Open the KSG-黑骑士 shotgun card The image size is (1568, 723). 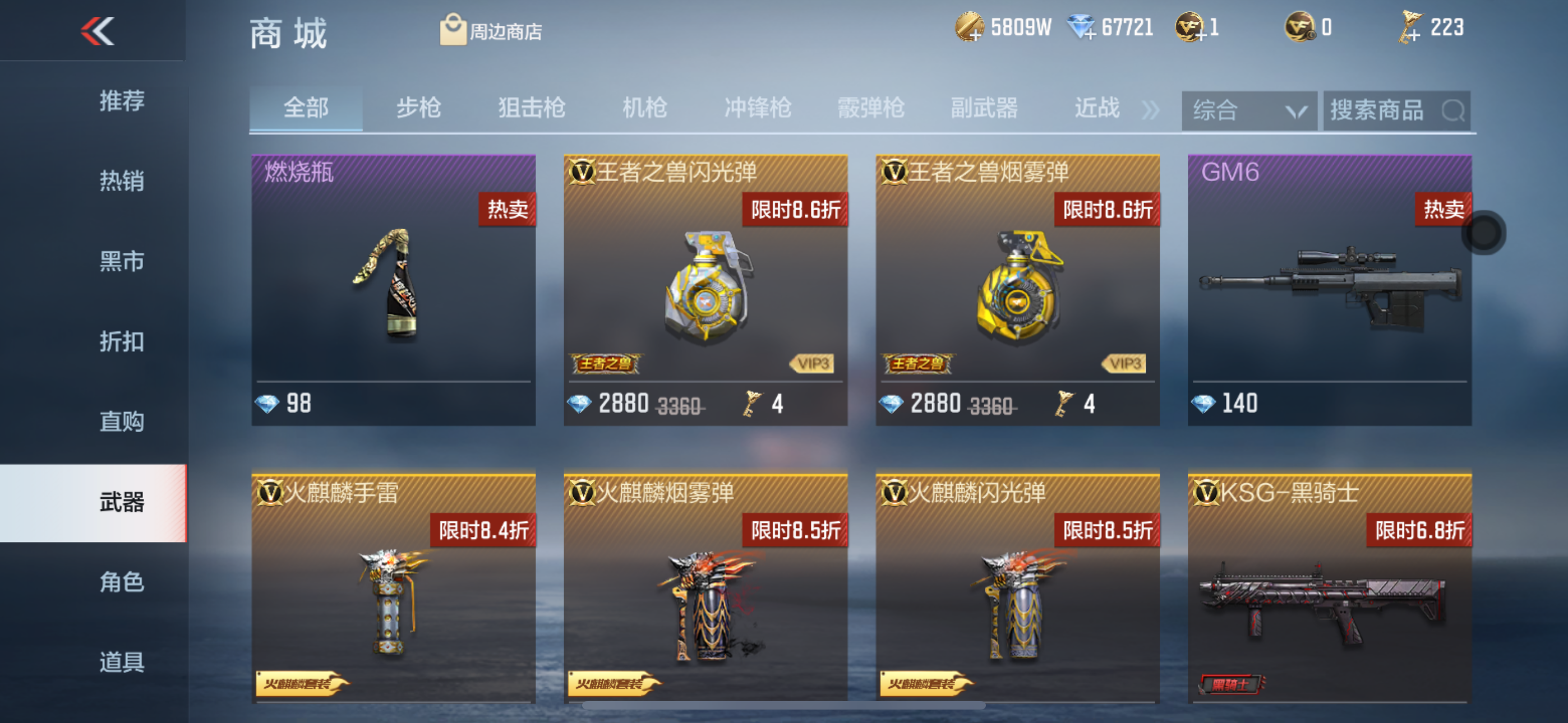[1330, 588]
